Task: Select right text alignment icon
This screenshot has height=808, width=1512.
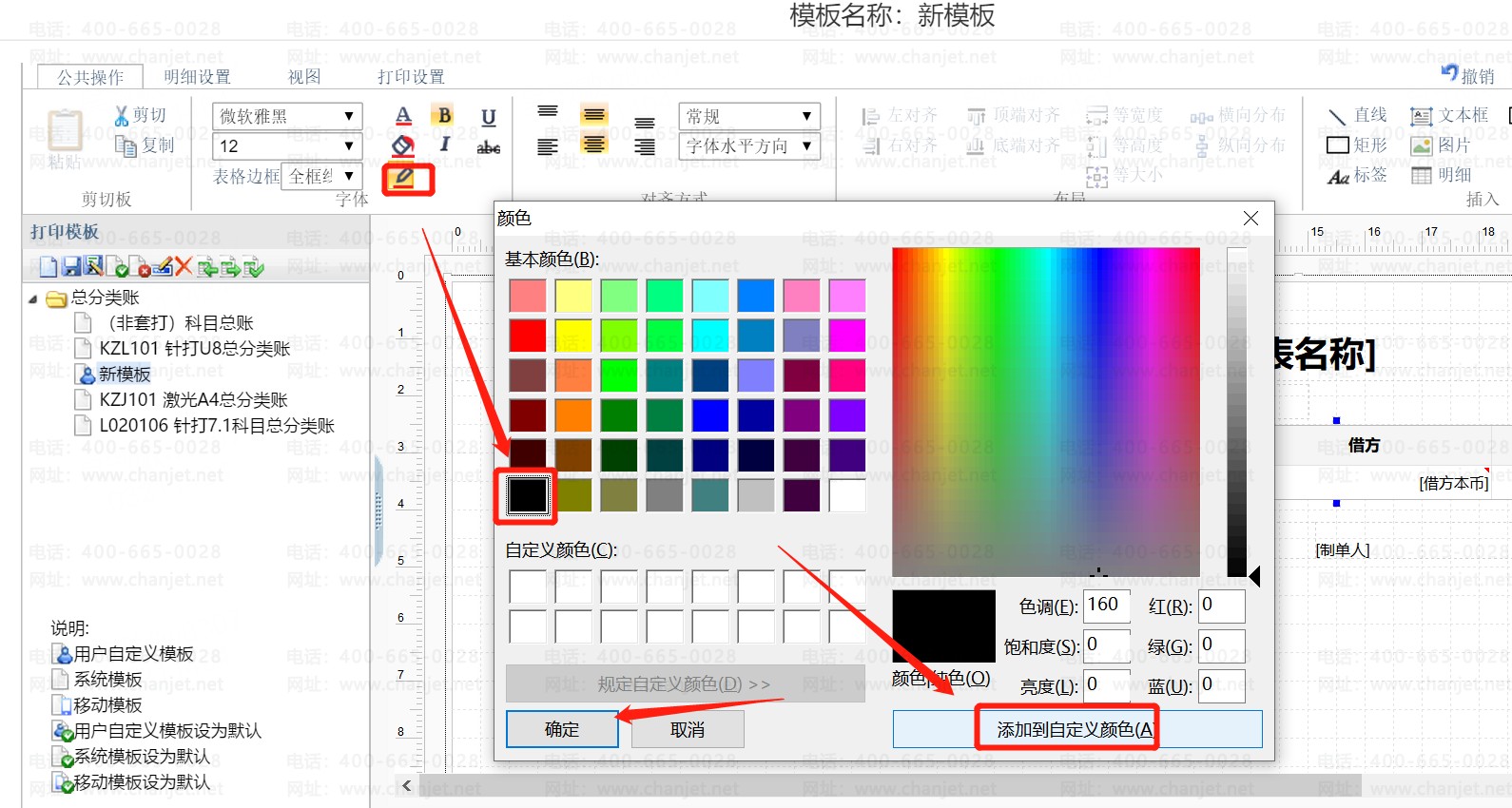Action: 645,147
